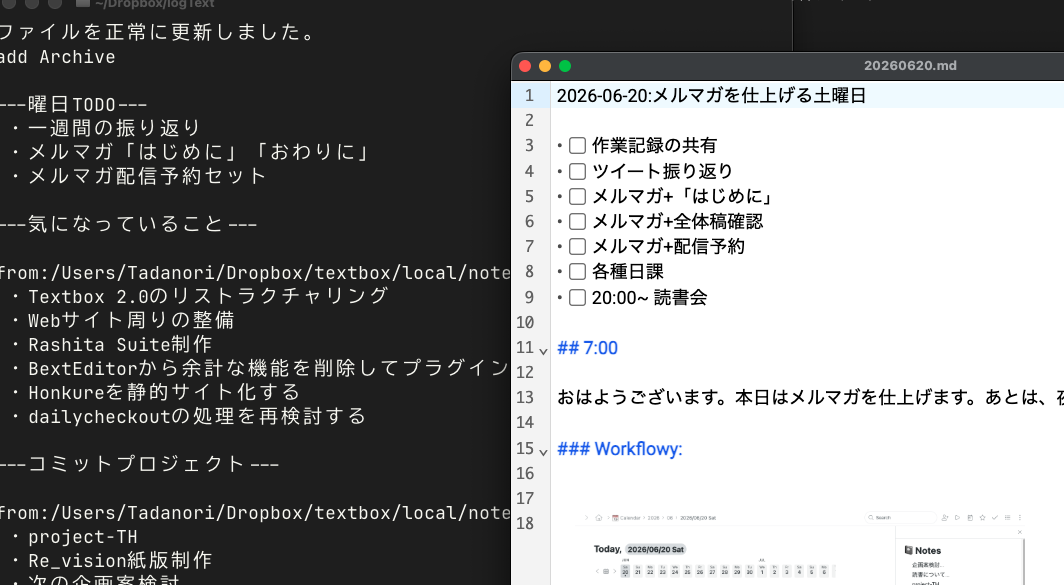The image size is (1064, 585).
Task: Click the Notes heading book icon
Action: pyautogui.click(x=909, y=550)
